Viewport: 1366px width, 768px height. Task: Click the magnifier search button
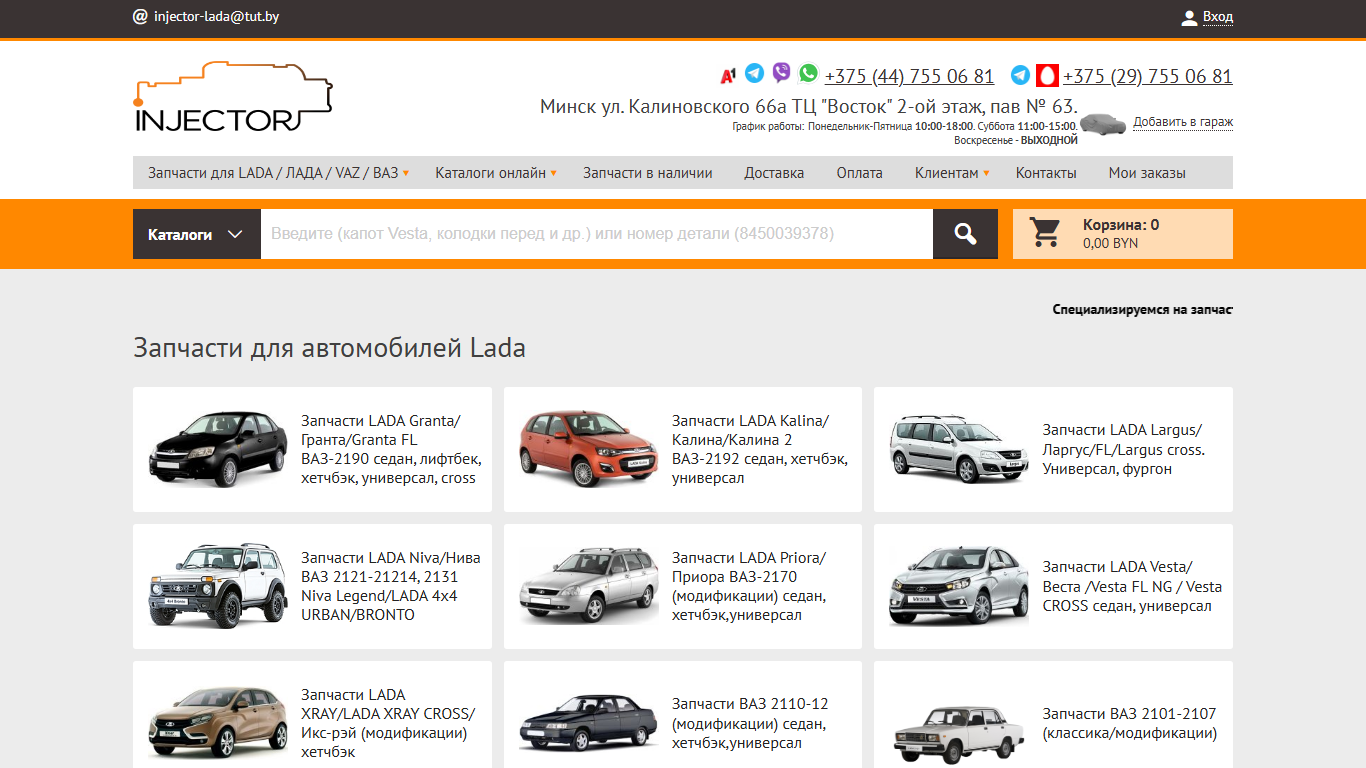tap(965, 234)
